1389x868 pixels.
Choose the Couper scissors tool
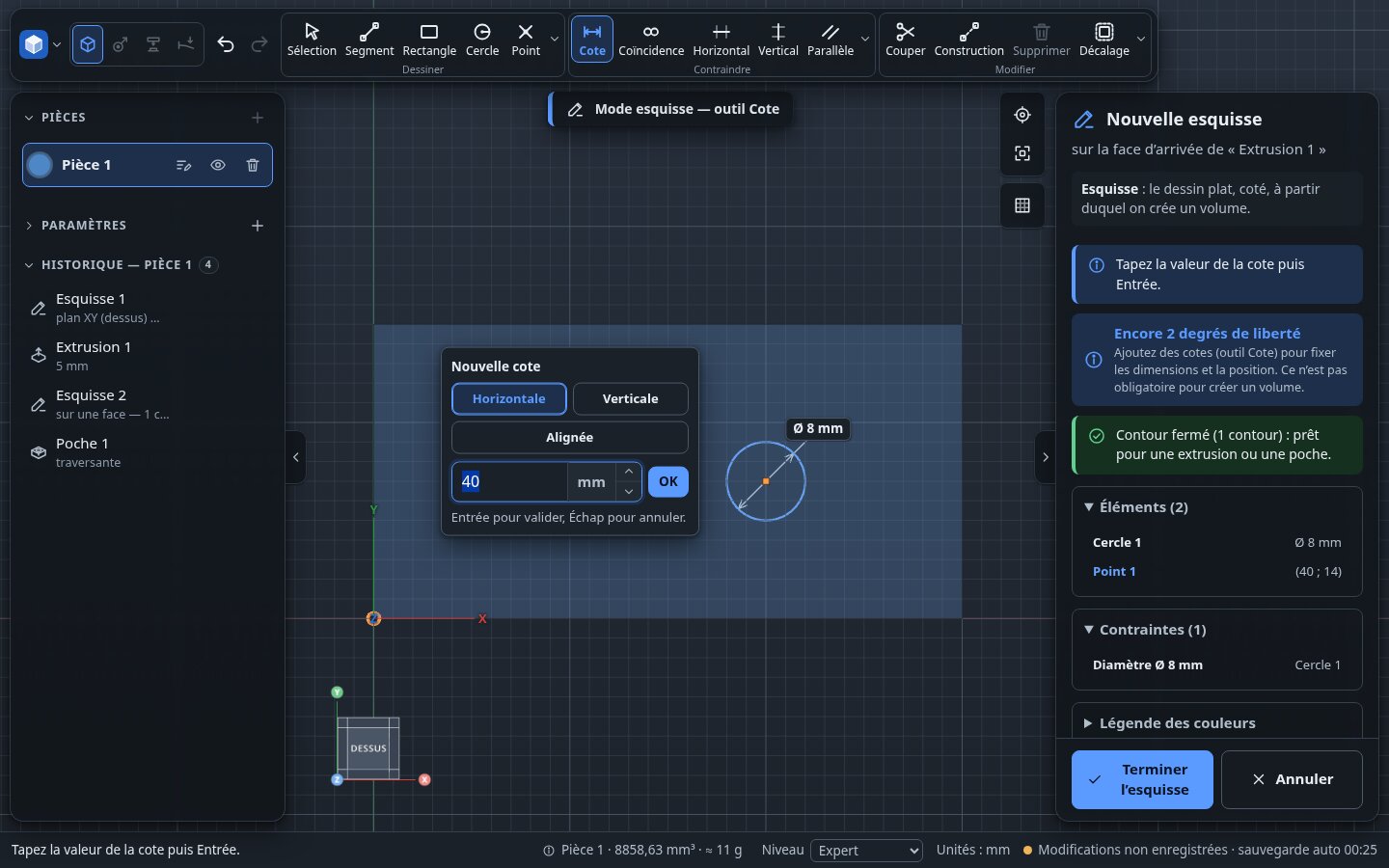click(x=905, y=40)
